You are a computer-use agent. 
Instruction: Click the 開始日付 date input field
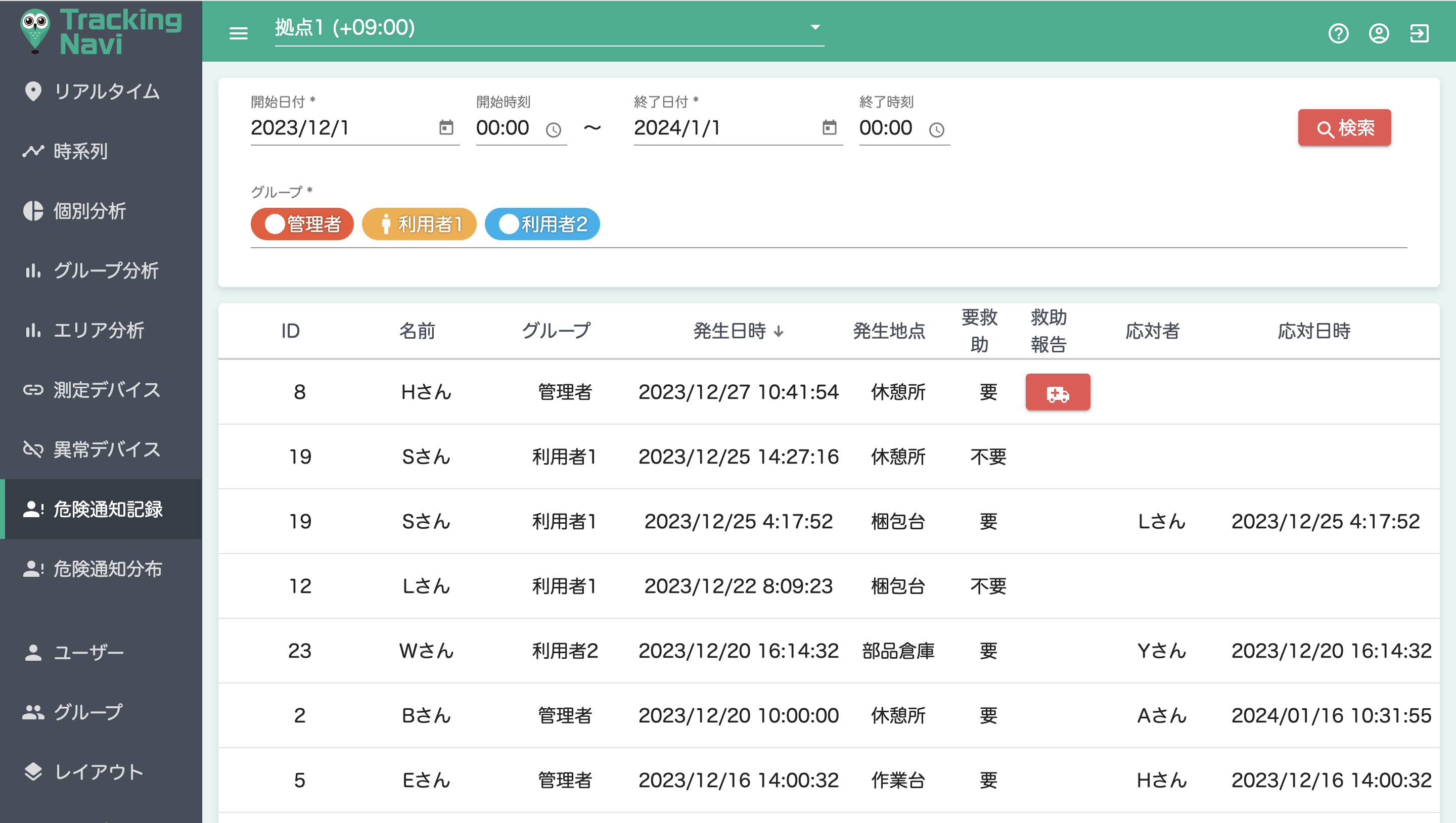339,128
